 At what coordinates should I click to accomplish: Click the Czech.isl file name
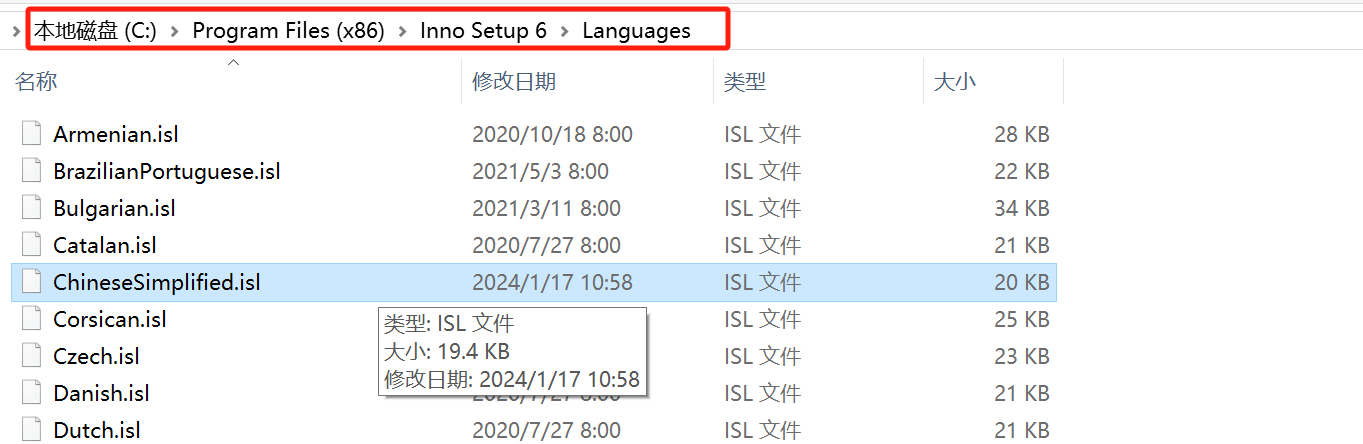(x=97, y=356)
